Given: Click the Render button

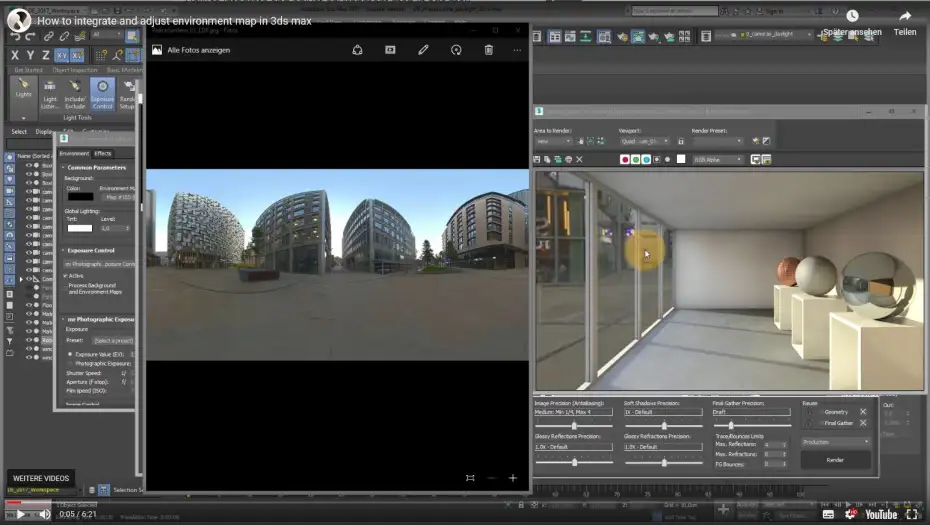Looking at the screenshot, I should pos(835,460).
